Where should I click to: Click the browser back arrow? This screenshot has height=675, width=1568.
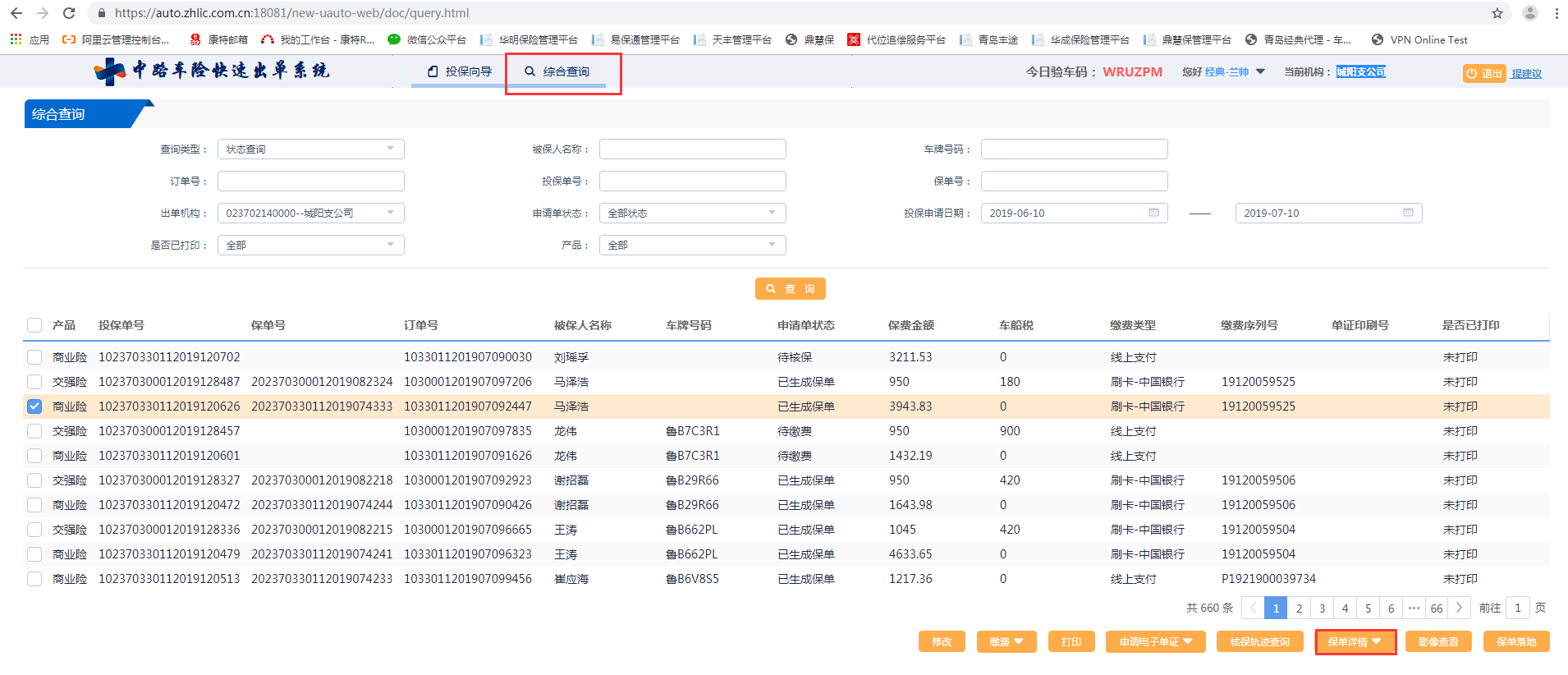point(16,13)
